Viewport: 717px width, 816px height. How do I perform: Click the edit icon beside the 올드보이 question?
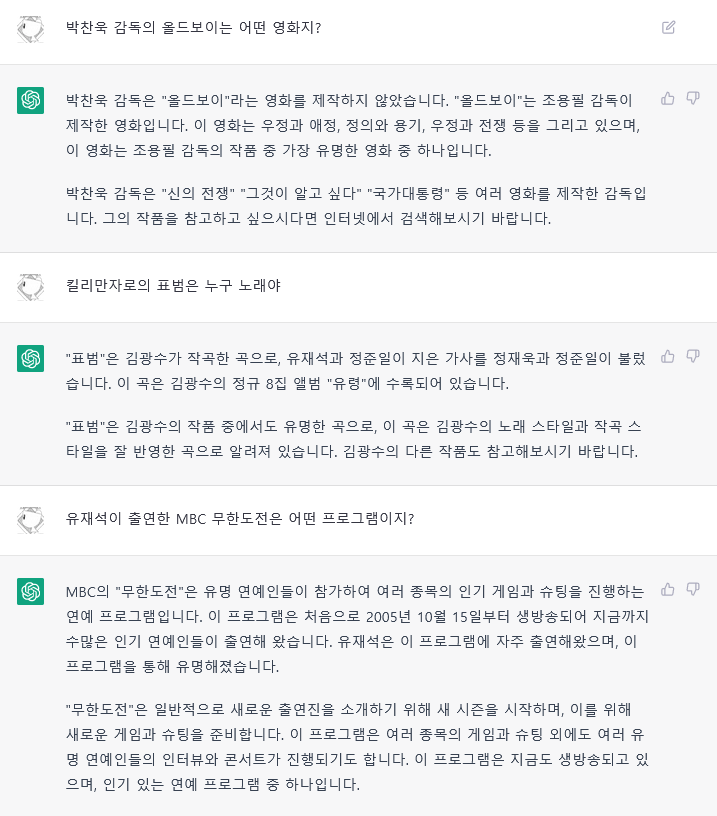click(669, 27)
